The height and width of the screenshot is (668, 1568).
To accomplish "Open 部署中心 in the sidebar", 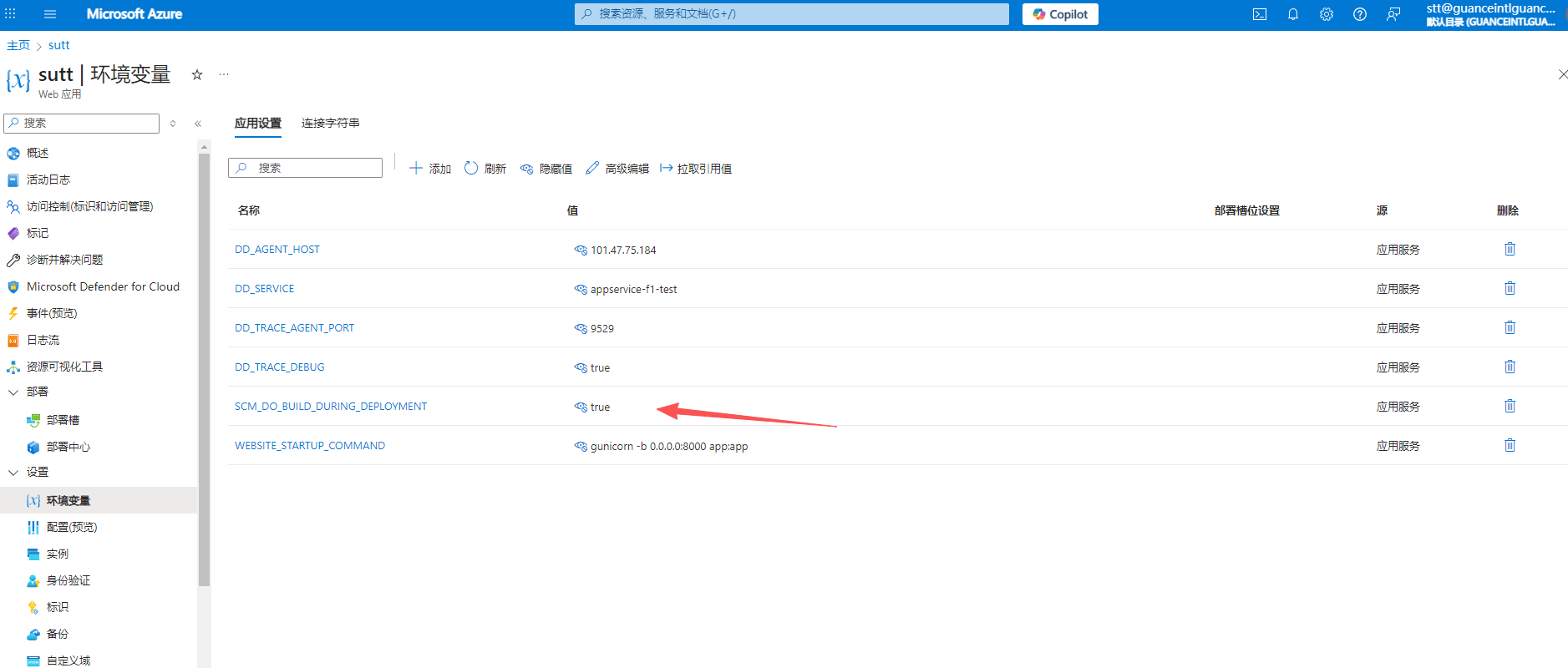I will [x=69, y=447].
